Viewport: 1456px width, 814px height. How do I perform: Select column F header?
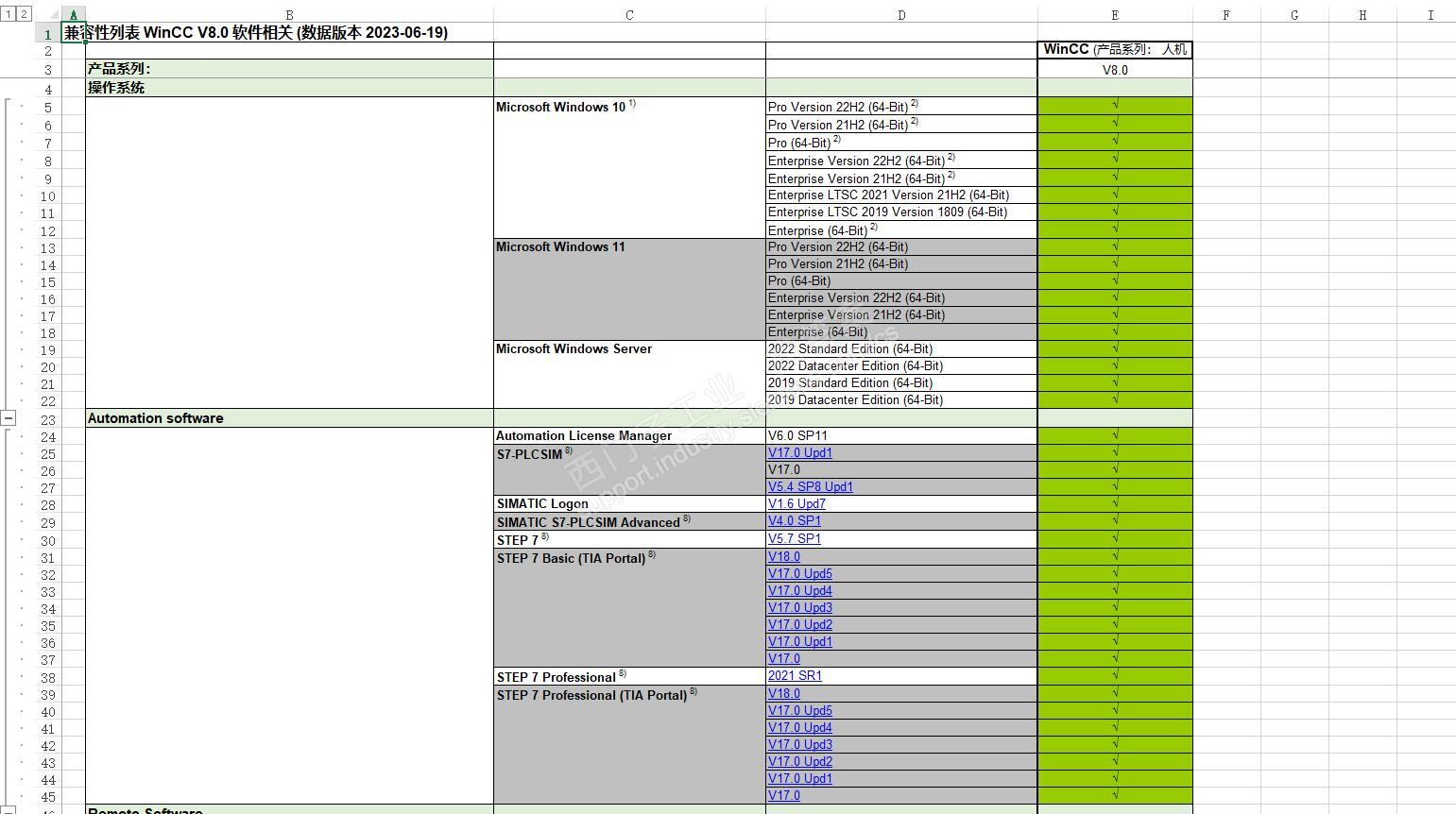click(1226, 14)
